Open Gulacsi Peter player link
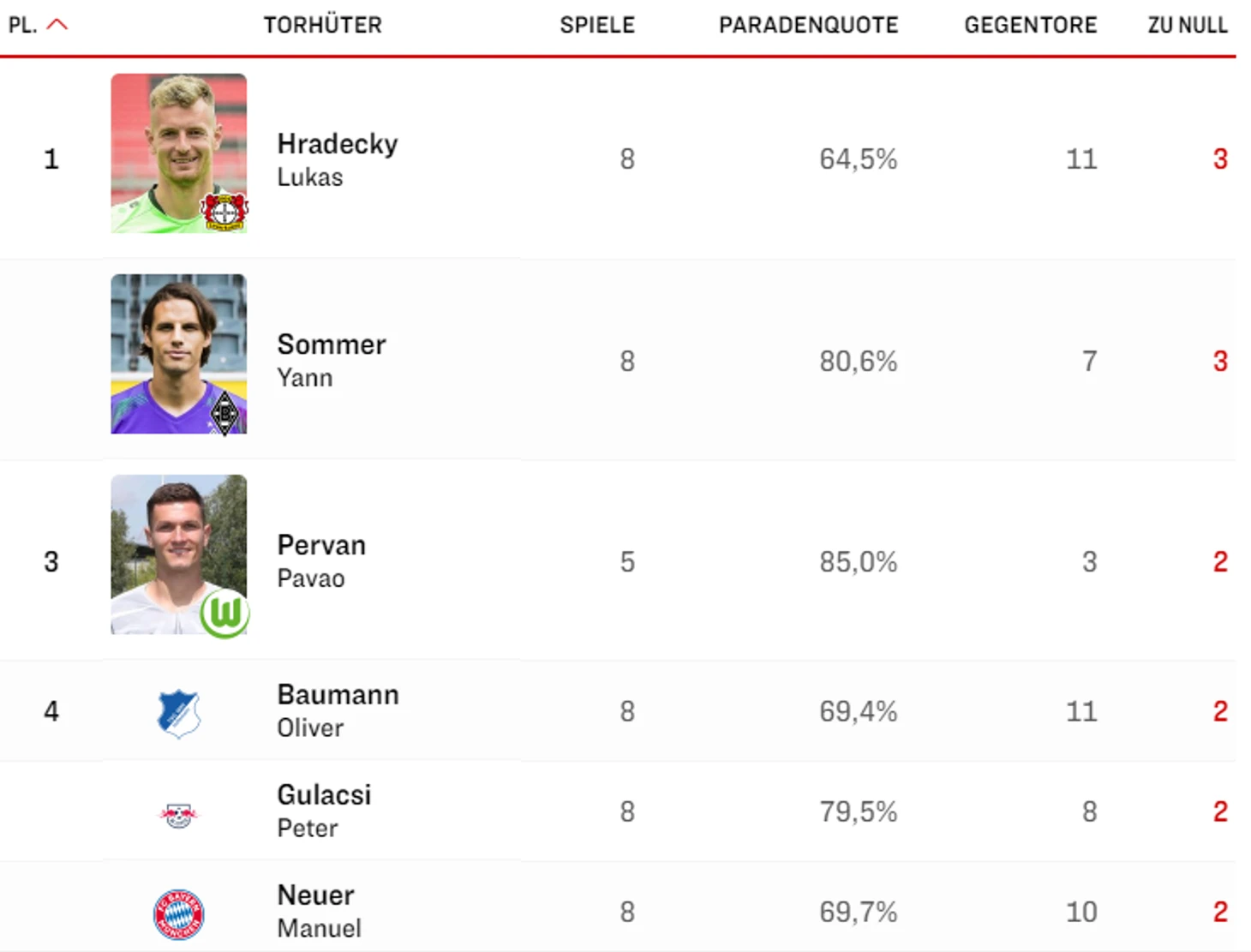Screen dimensions: 1251x952 click(324, 811)
